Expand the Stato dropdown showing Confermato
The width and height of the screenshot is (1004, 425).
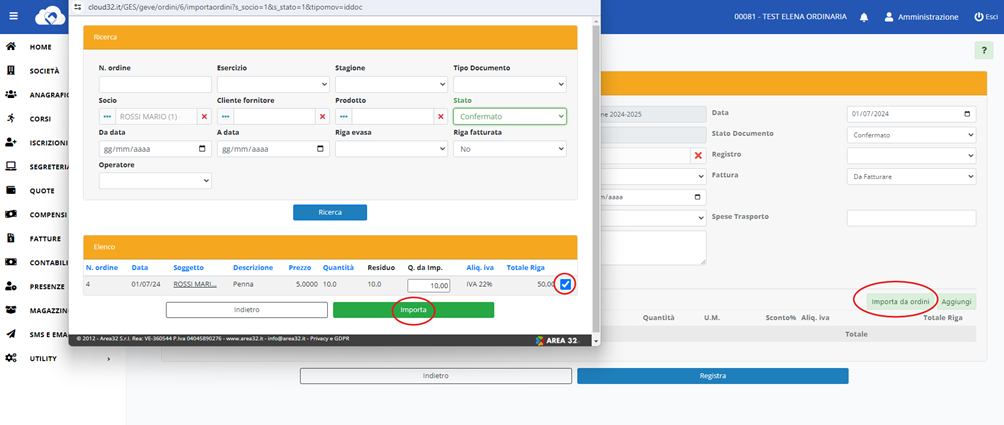click(510, 117)
